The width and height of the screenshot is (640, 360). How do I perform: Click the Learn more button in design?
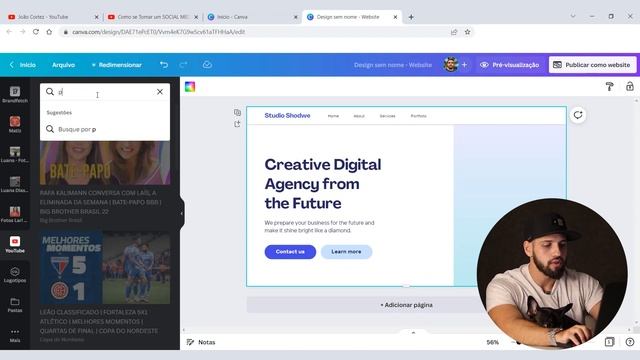[346, 252]
